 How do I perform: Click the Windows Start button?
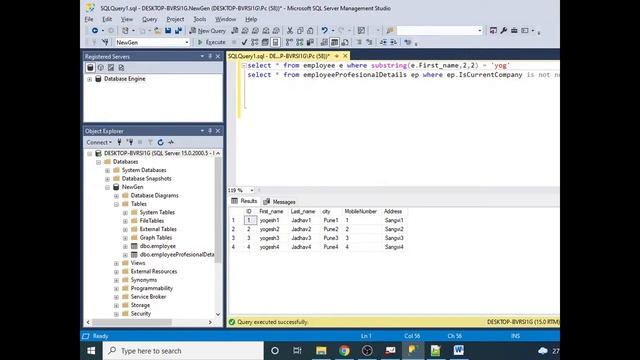[x=91, y=351]
